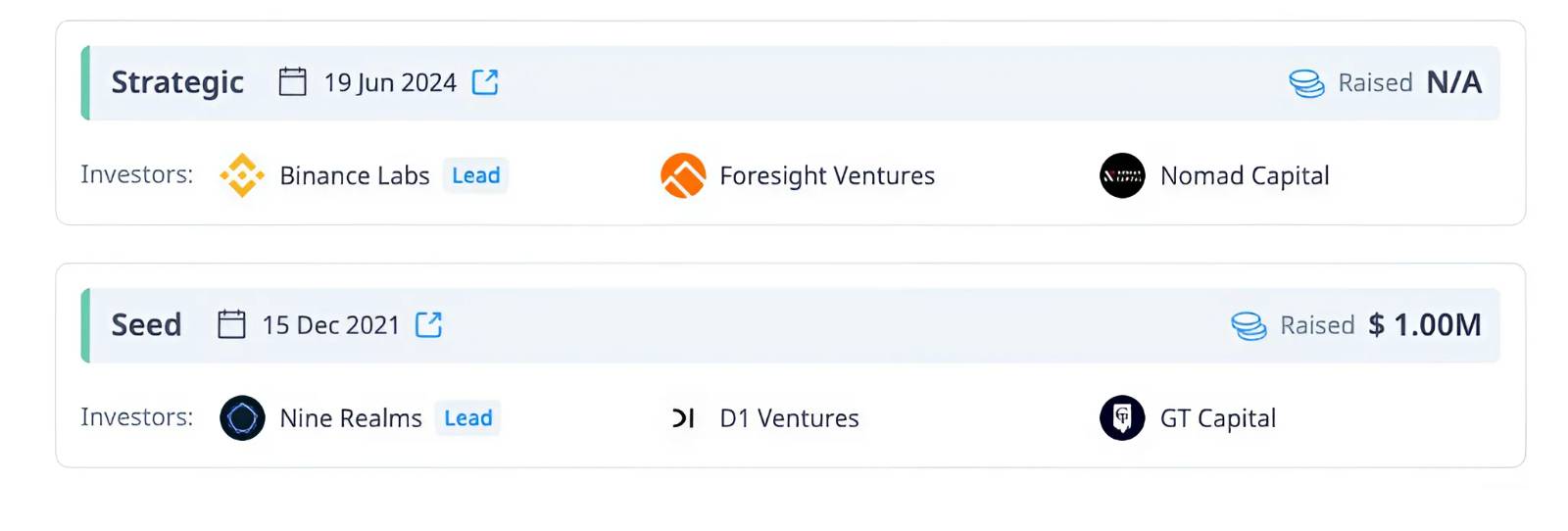Click Lead badge next to Nine Realms
Image resolution: width=1568 pixels, height=531 pixels.
(468, 418)
